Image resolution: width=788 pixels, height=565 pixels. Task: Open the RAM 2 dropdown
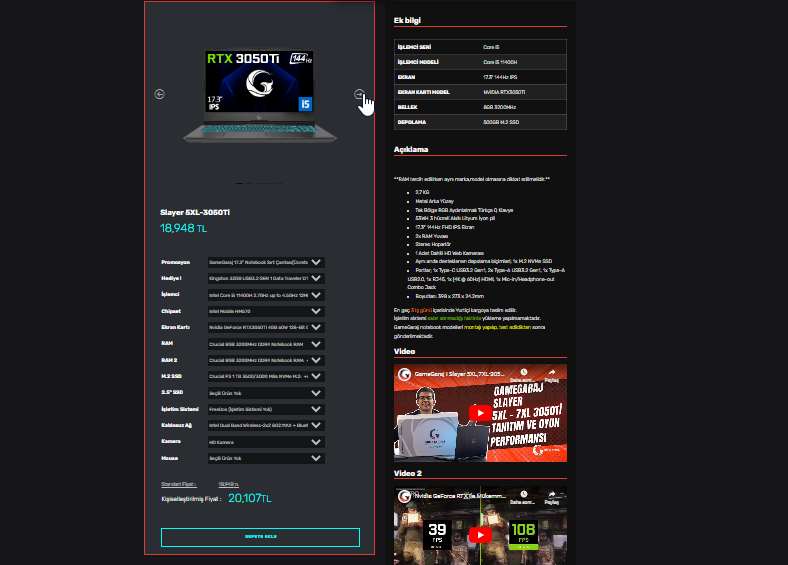[x=266, y=360]
